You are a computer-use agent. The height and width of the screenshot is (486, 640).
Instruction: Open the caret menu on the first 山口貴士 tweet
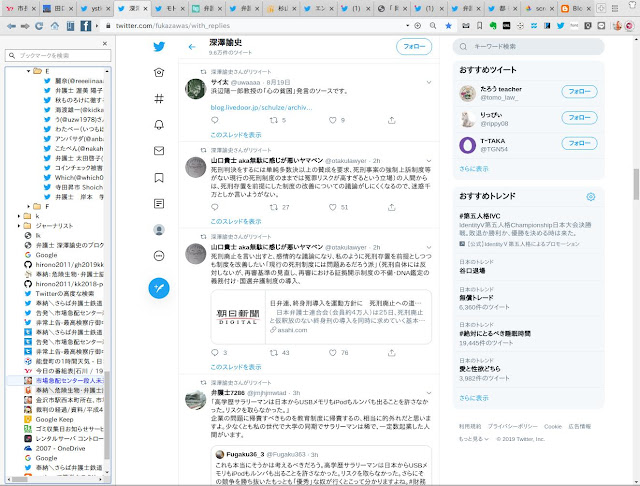click(x=429, y=161)
